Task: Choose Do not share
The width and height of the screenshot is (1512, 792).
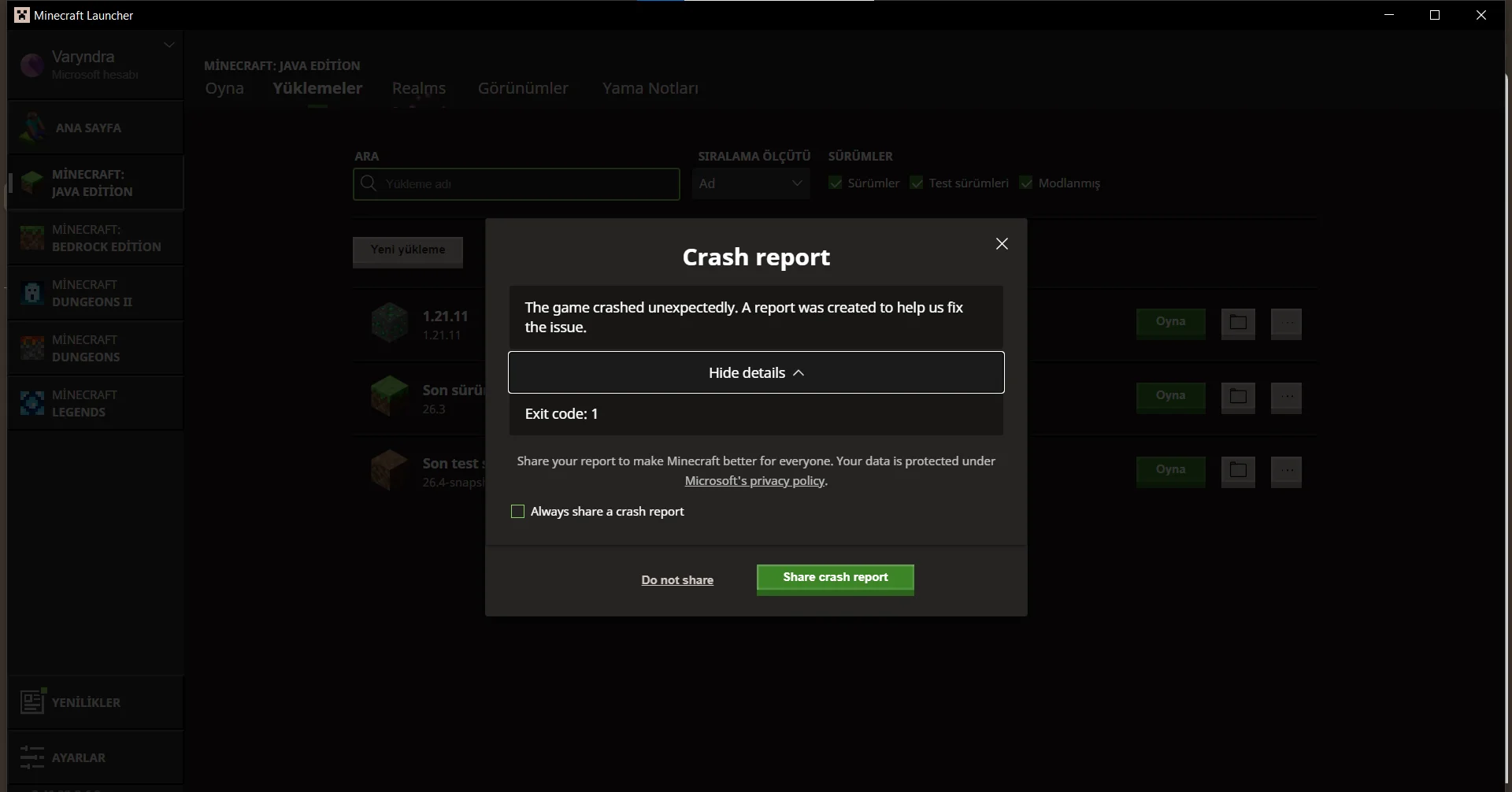Action: click(x=677, y=580)
